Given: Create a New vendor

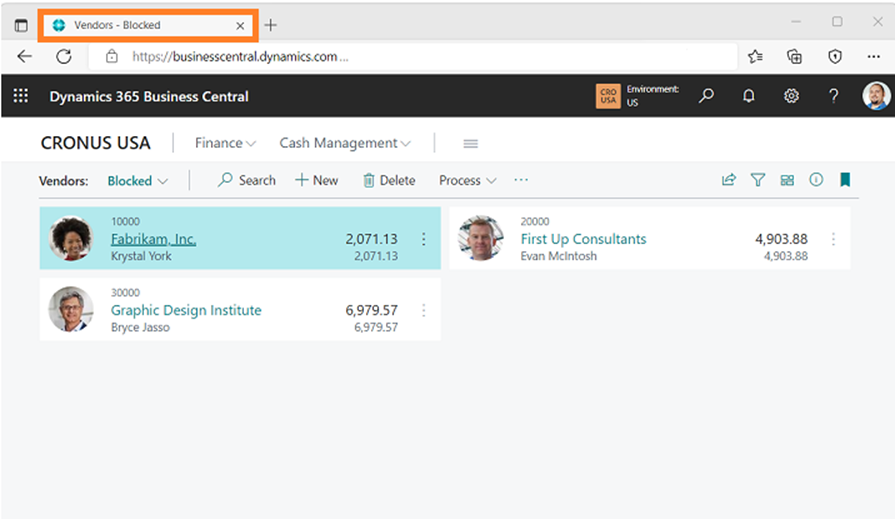Looking at the screenshot, I should pos(317,180).
